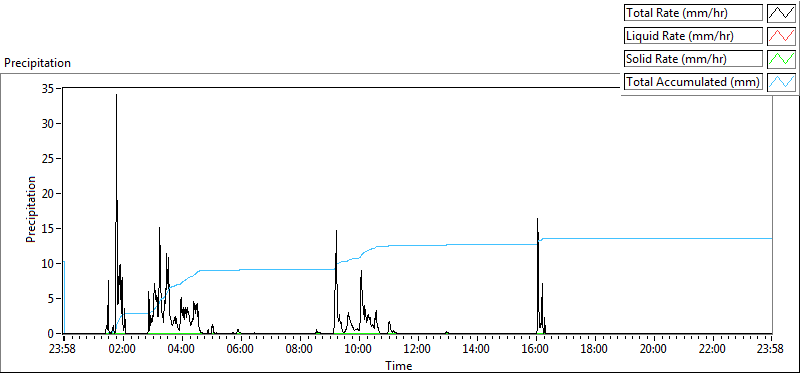Click the 18:00 time tick label
The height and width of the screenshot is (373, 800).
[x=594, y=350]
